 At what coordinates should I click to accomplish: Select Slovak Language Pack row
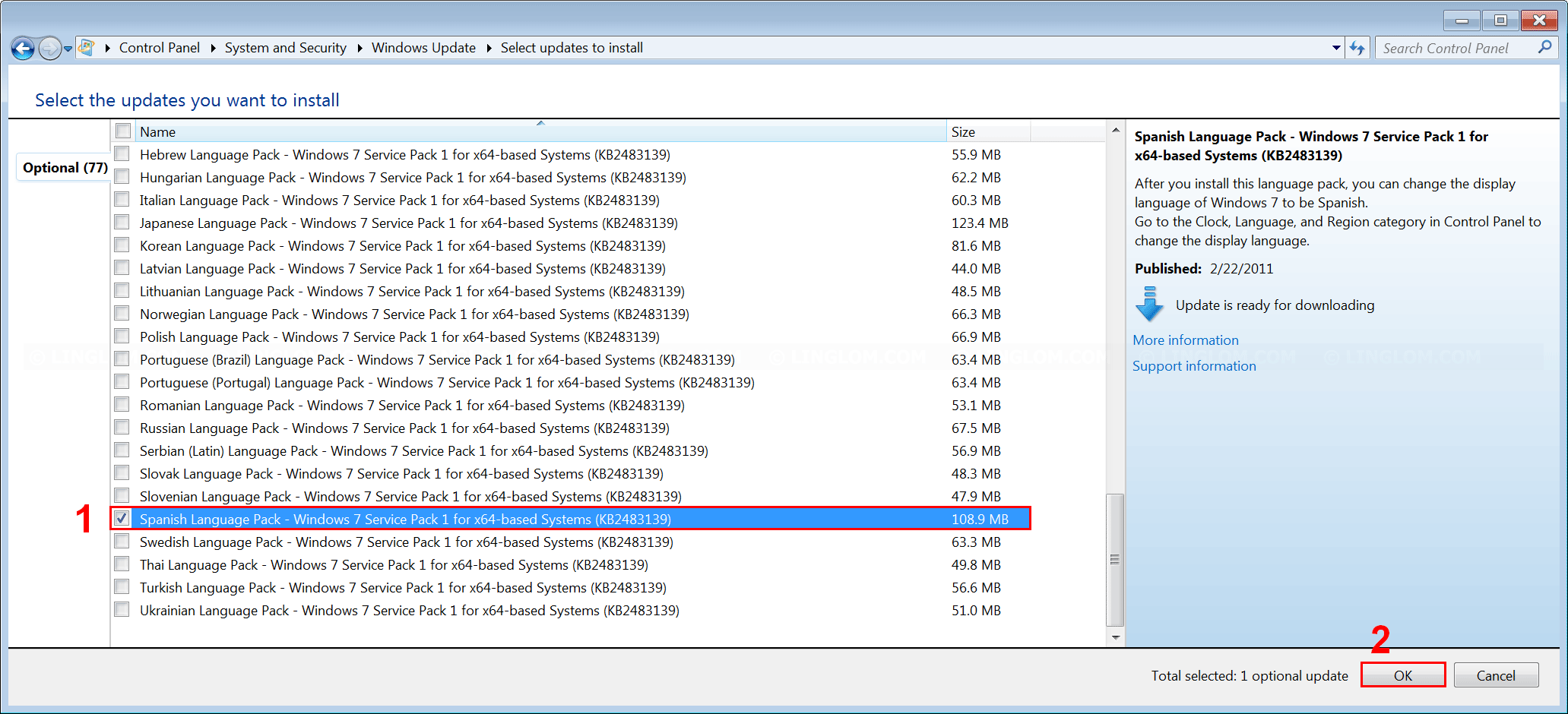[570, 474]
